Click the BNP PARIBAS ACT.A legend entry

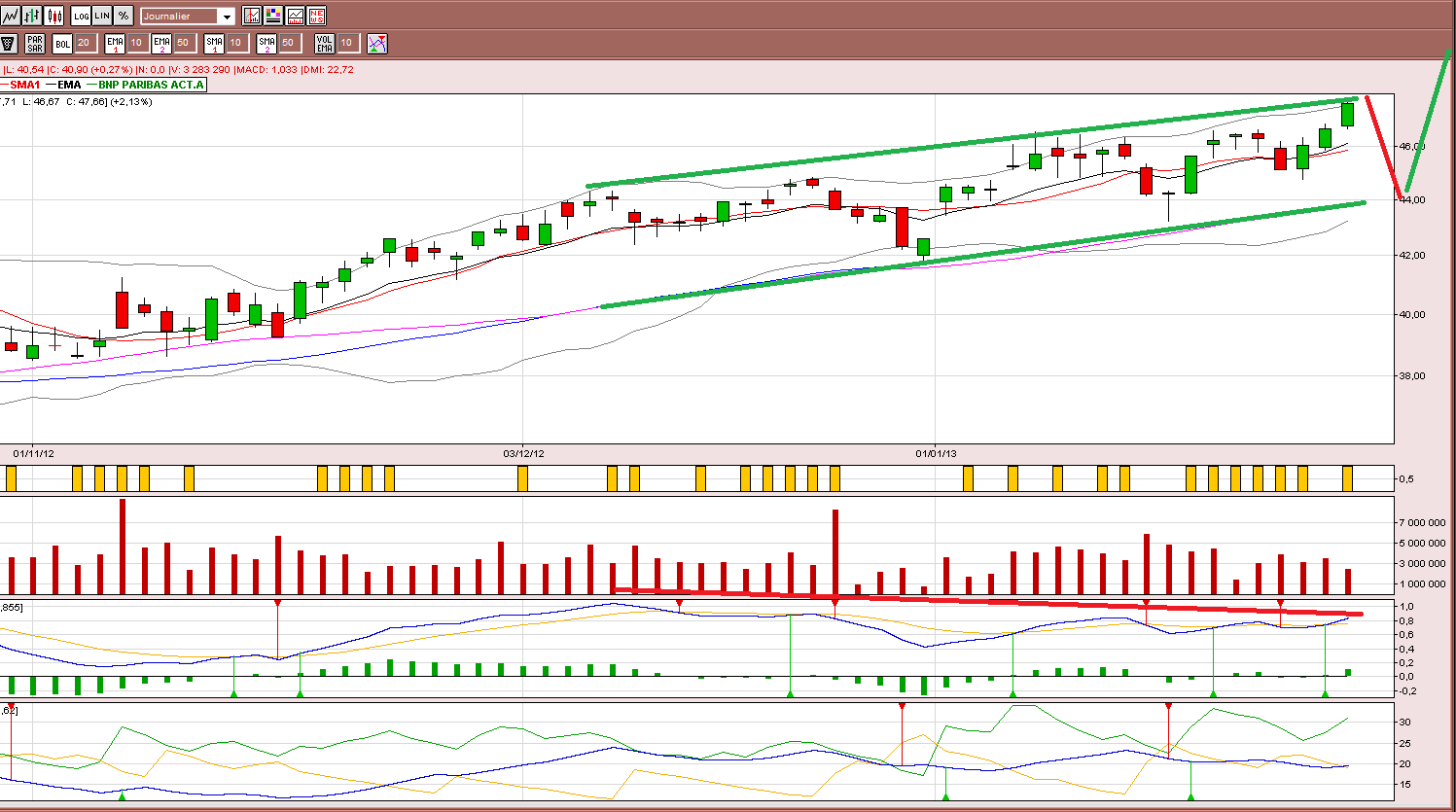click(x=146, y=85)
